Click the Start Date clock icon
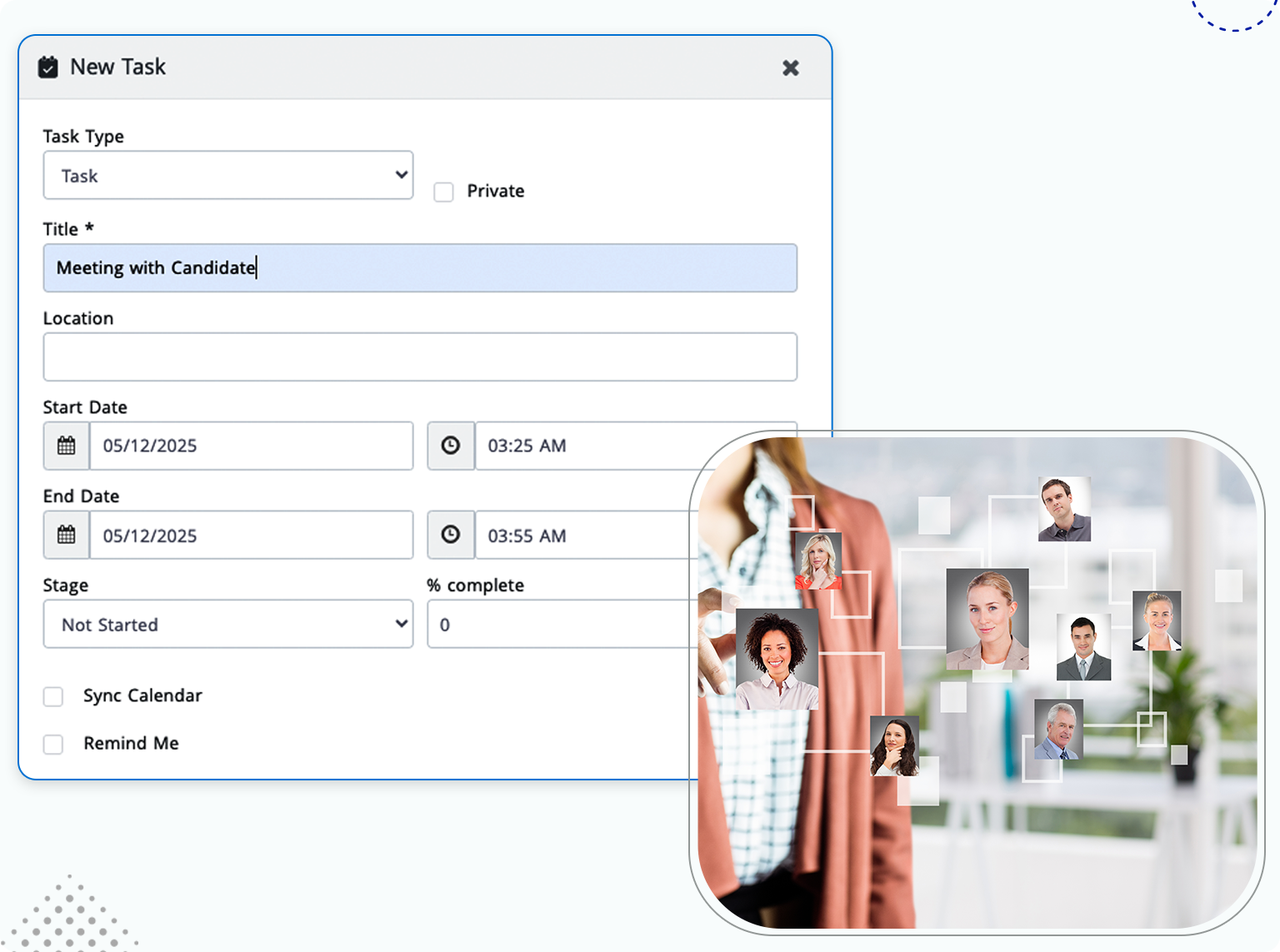The height and width of the screenshot is (952, 1280). pyautogui.click(x=451, y=446)
